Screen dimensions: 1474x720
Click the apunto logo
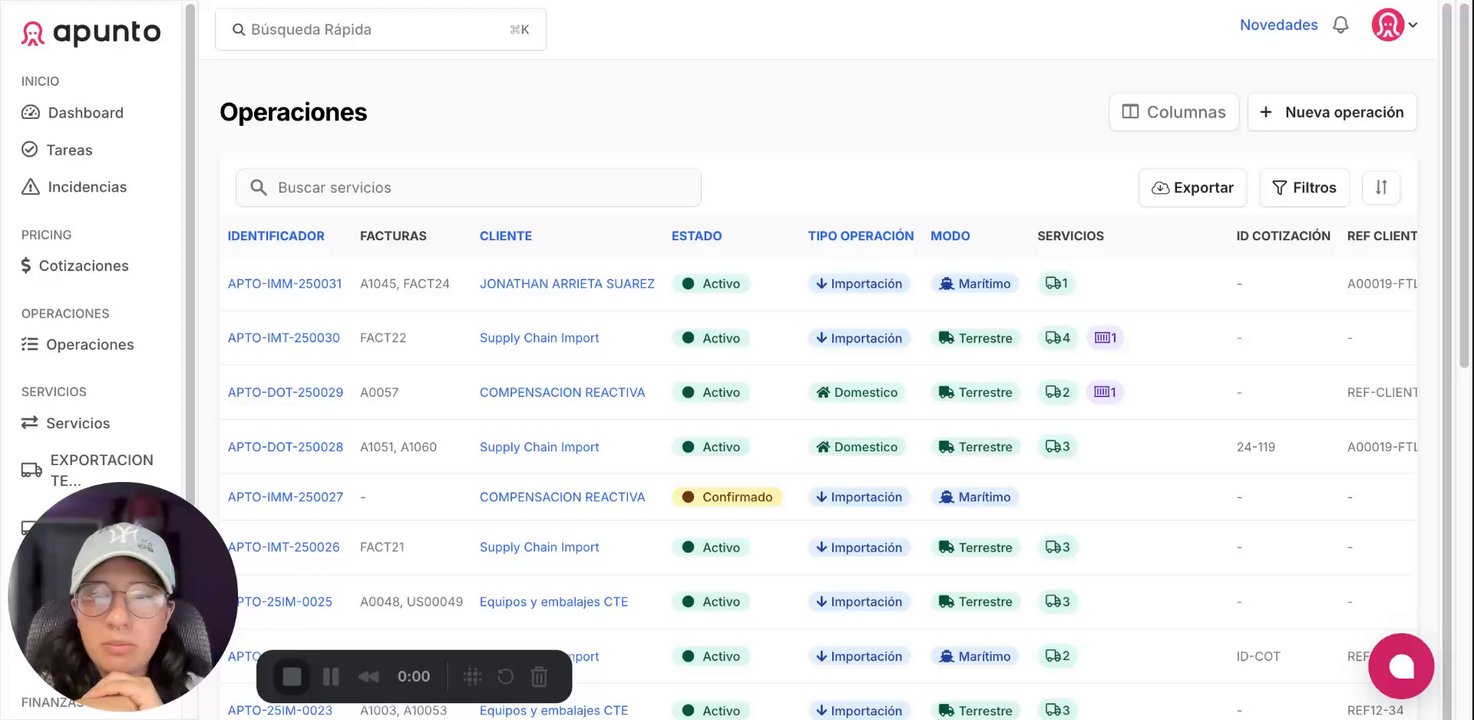tap(91, 33)
